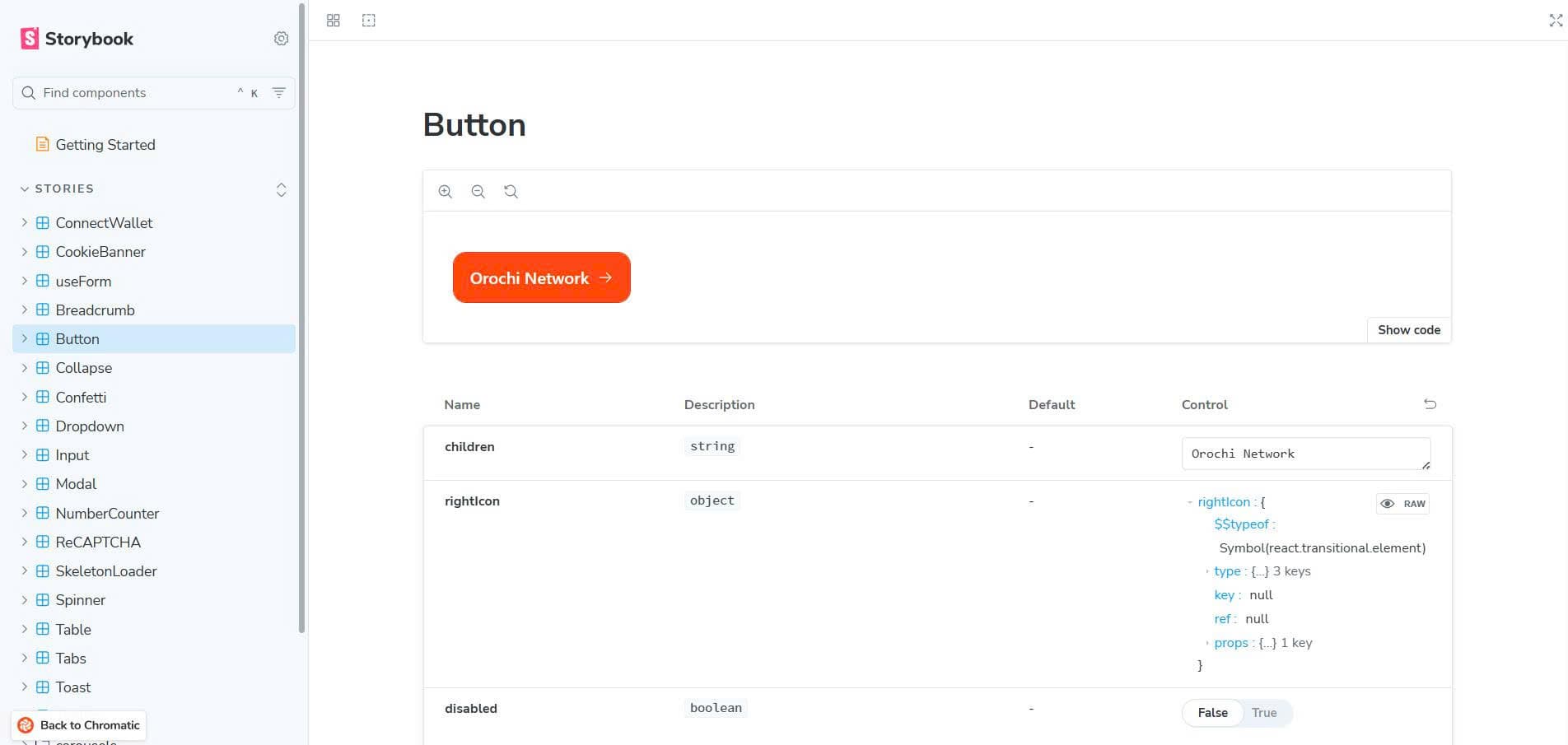The height and width of the screenshot is (745, 1568).
Task: Zoom out on the Button preview
Action: coord(478,191)
